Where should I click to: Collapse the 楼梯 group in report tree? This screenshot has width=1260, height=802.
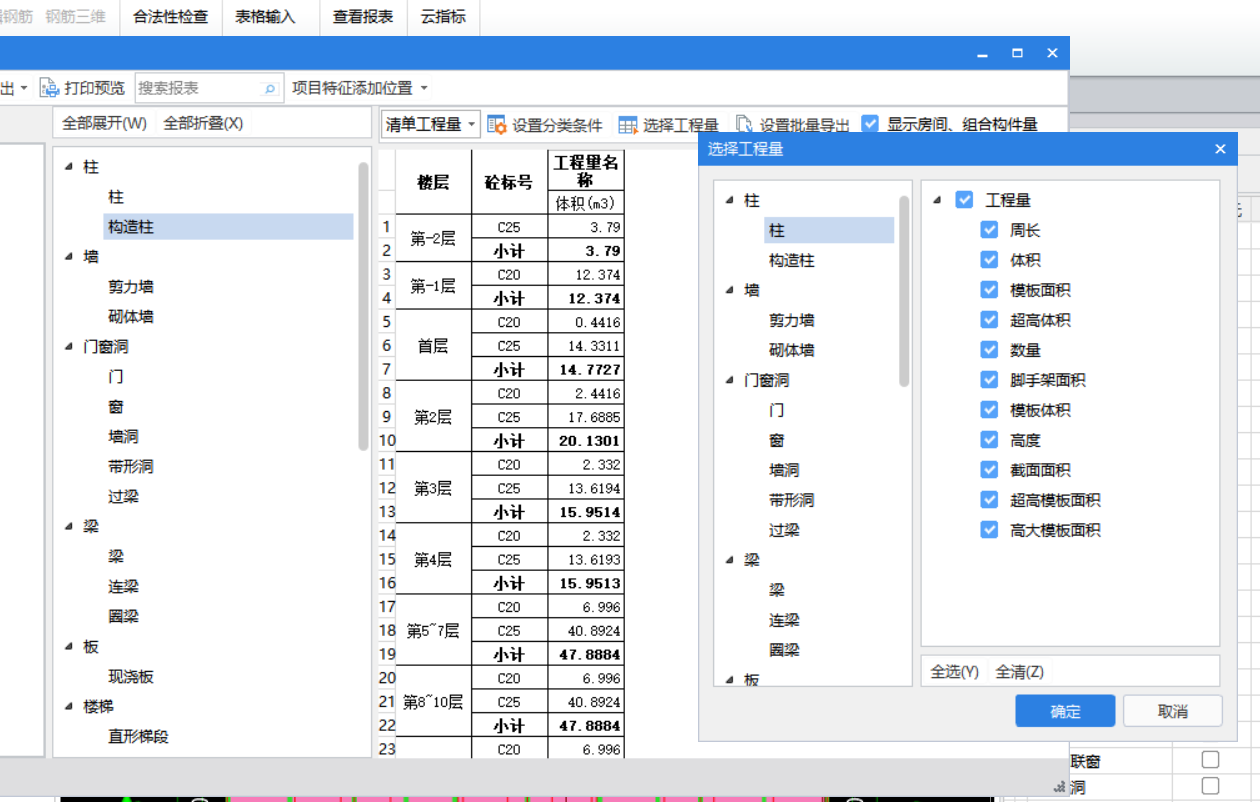click(69, 707)
